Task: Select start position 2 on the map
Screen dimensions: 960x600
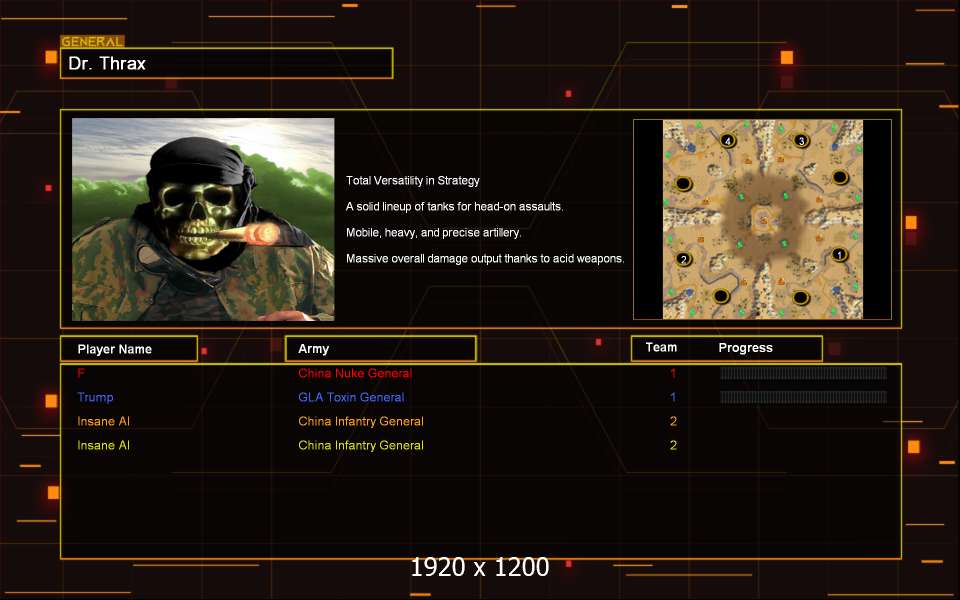Action: point(684,259)
